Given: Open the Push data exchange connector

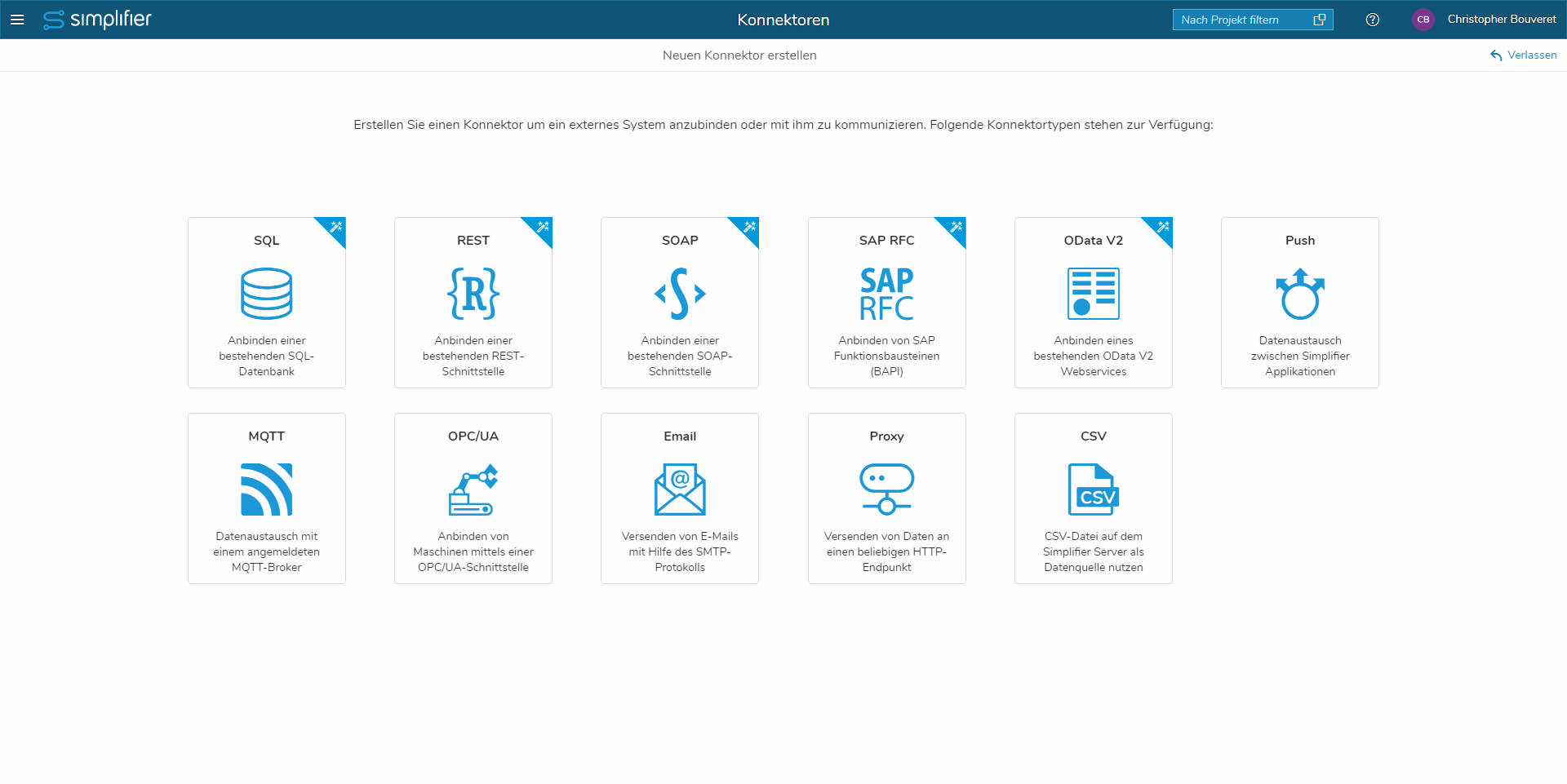Looking at the screenshot, I should click(x=1299, y=295).
